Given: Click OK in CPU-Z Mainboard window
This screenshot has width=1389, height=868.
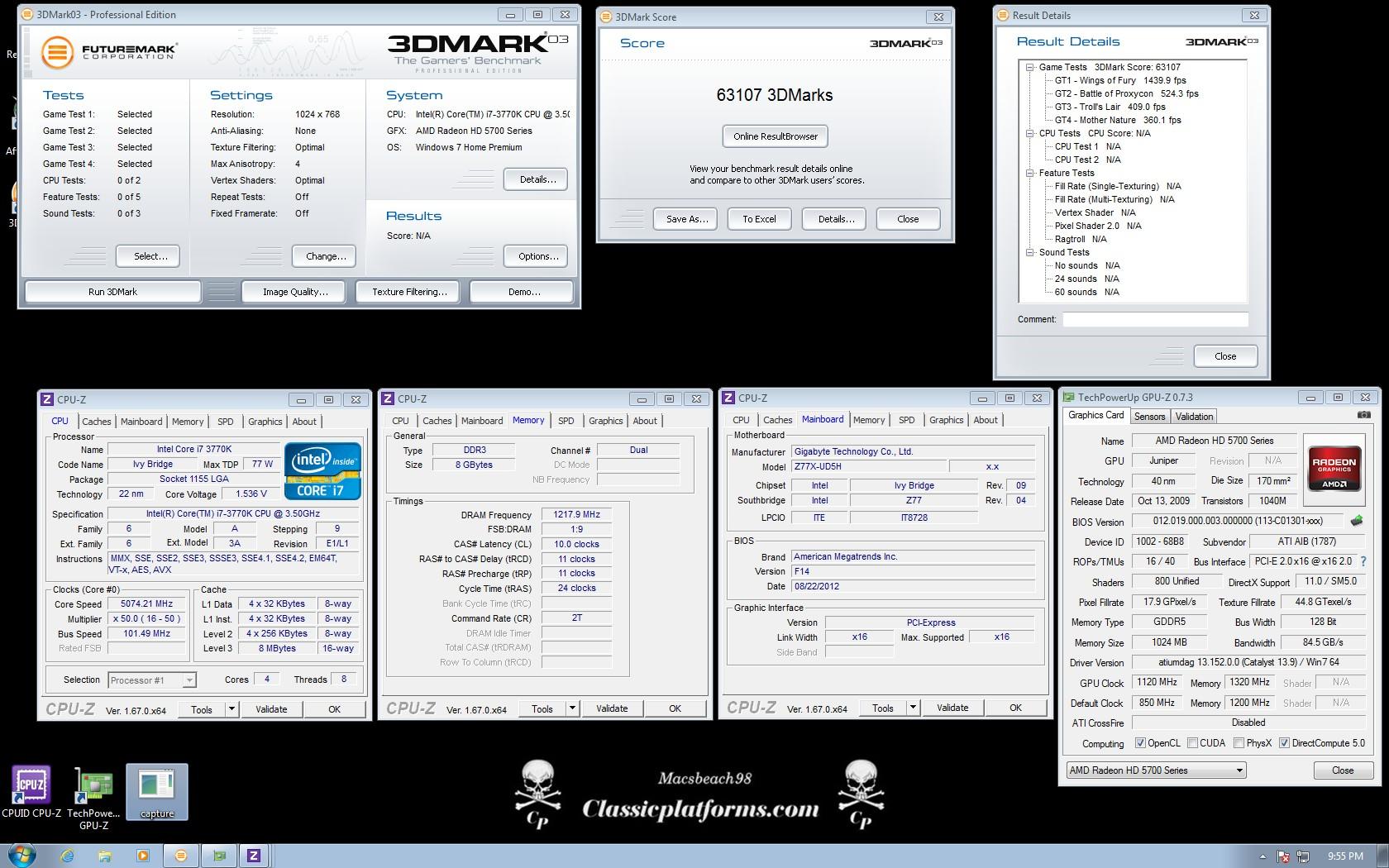Looking at the screenshot, I should pyautogui.click(x=1015, y=708).
